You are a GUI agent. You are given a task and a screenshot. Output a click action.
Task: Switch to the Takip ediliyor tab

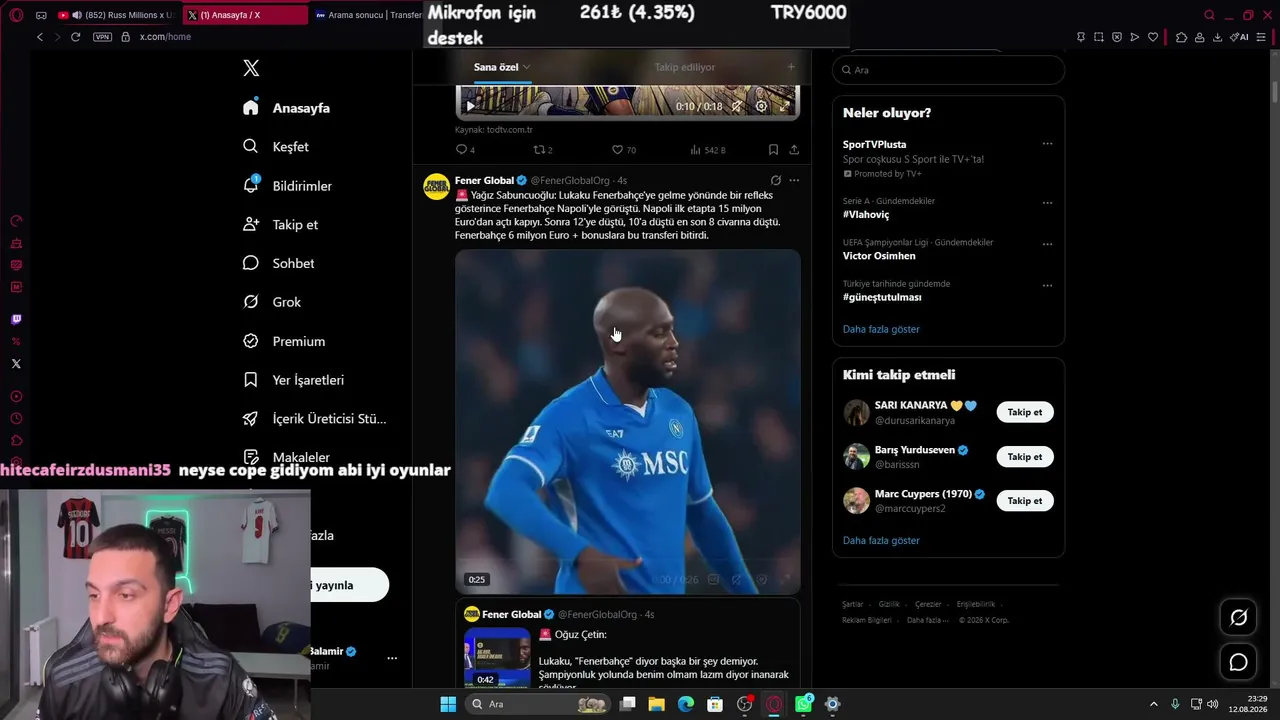point(685,67)
